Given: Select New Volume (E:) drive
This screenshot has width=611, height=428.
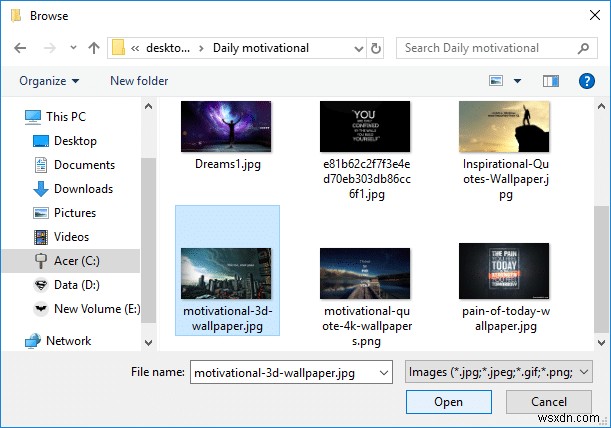Looking at the screenshot, I should (87, 309).
